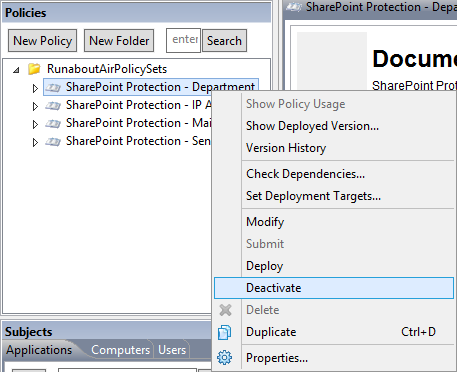Expand SharePoint Protection - Mai policy

[35, 124]
